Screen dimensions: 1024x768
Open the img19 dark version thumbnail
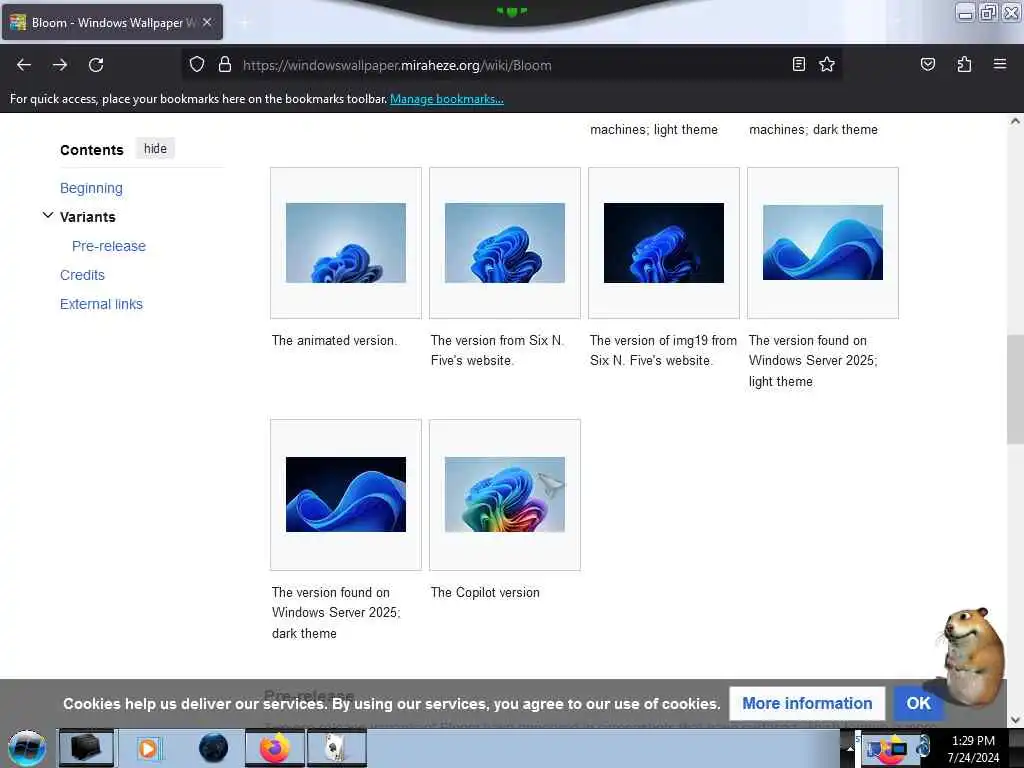(664, 242)
